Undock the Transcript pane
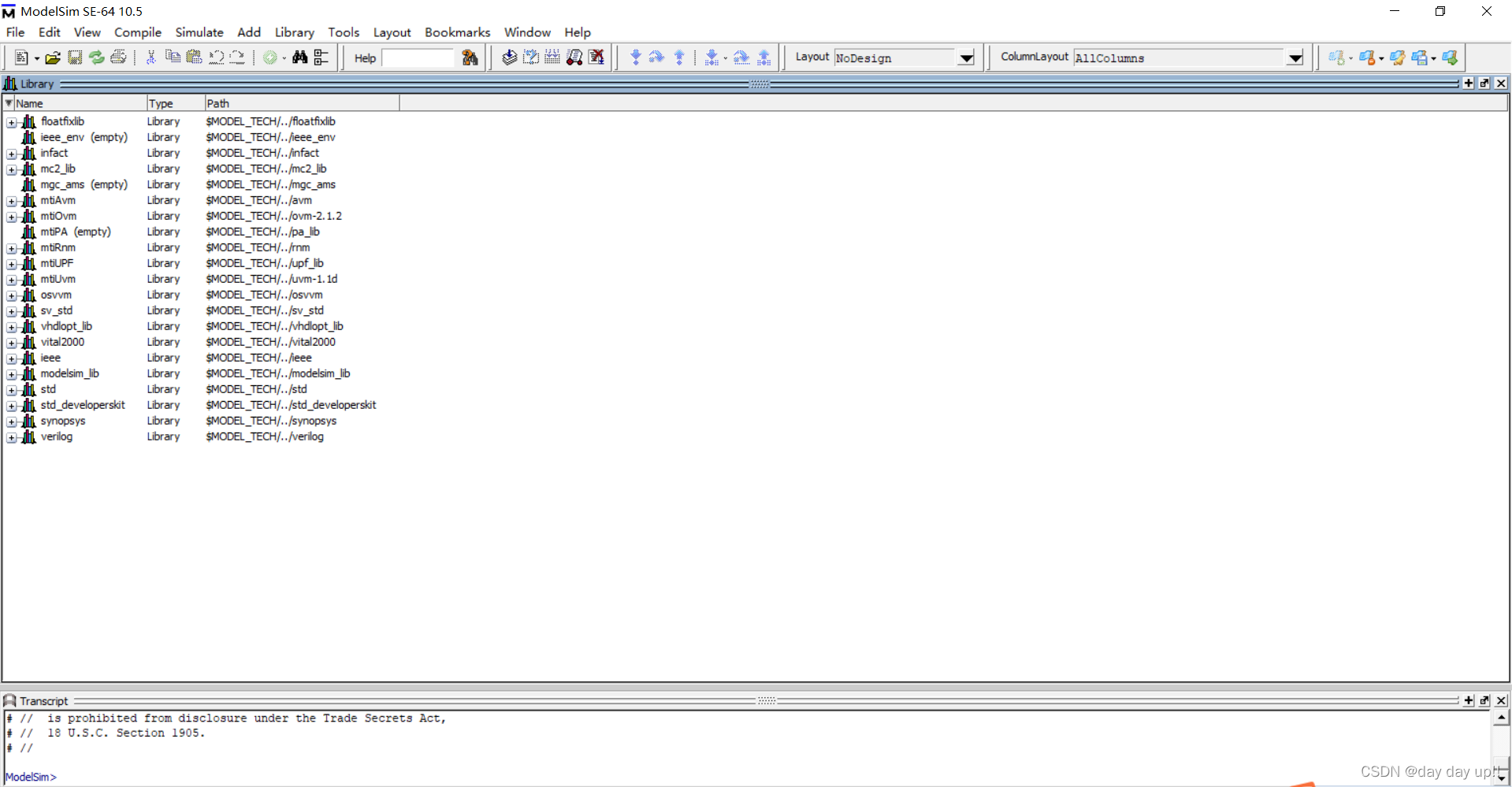This screenshot has height=787, width=1512. [x=1485, y=700]
